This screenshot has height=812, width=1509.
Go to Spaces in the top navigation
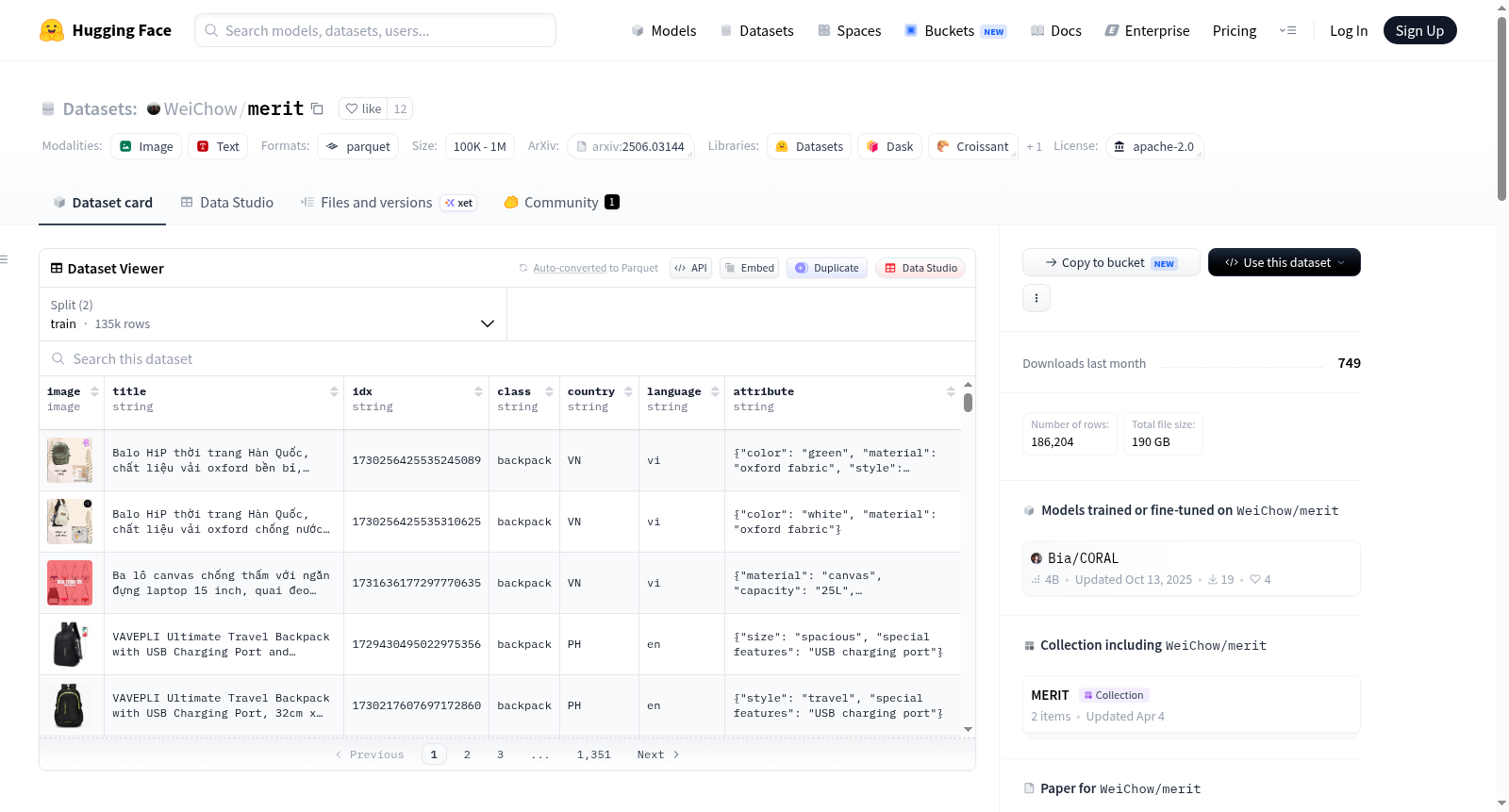[850, 31]
